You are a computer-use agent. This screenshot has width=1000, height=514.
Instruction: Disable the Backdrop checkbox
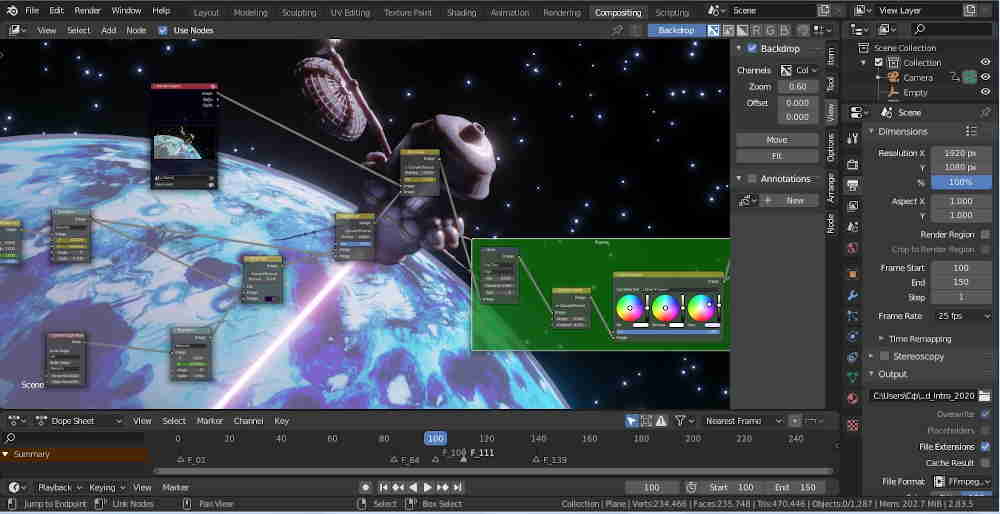click(752, 48)
